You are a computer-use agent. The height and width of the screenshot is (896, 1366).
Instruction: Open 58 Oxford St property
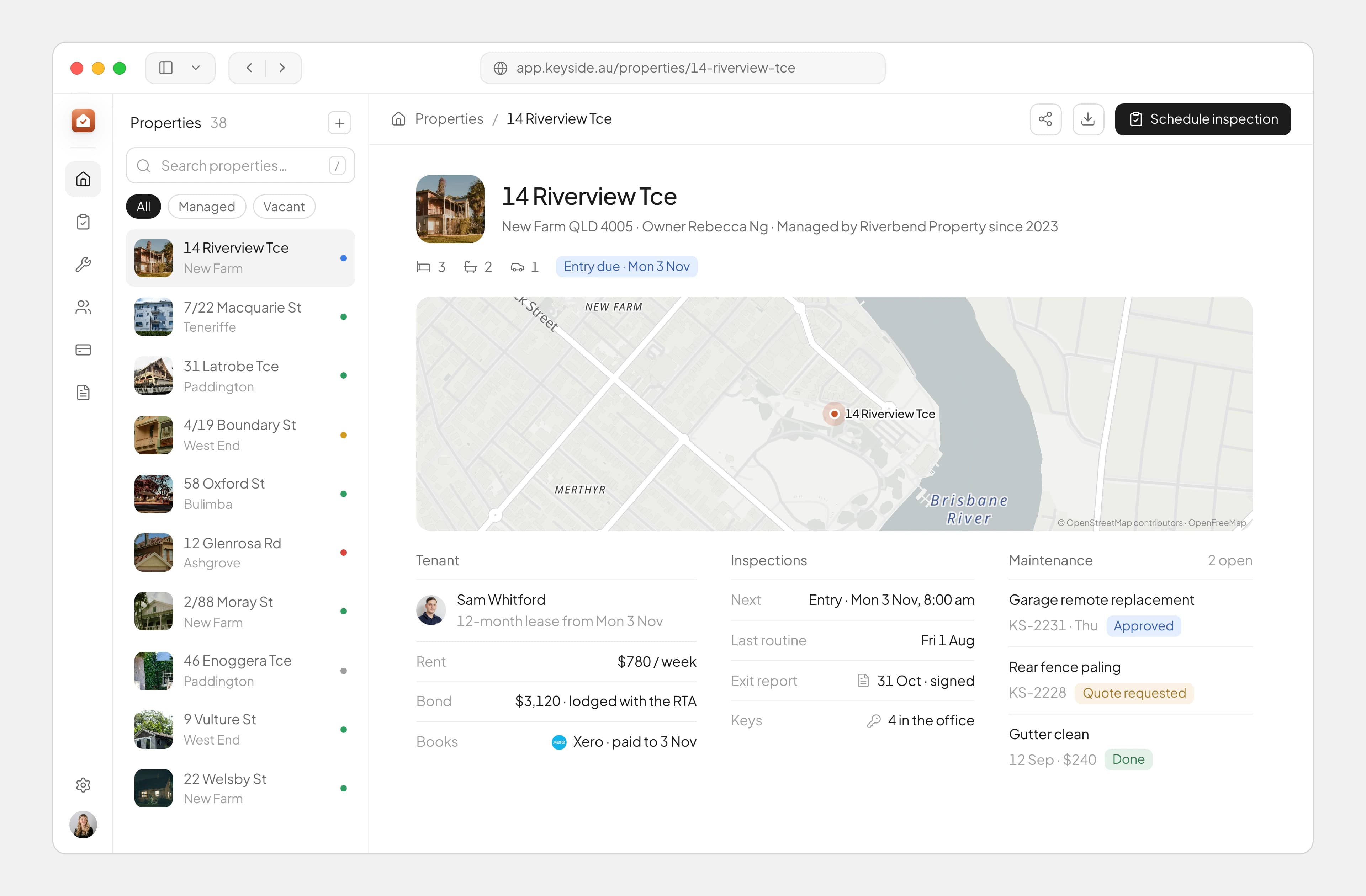[x=240, y=494]
